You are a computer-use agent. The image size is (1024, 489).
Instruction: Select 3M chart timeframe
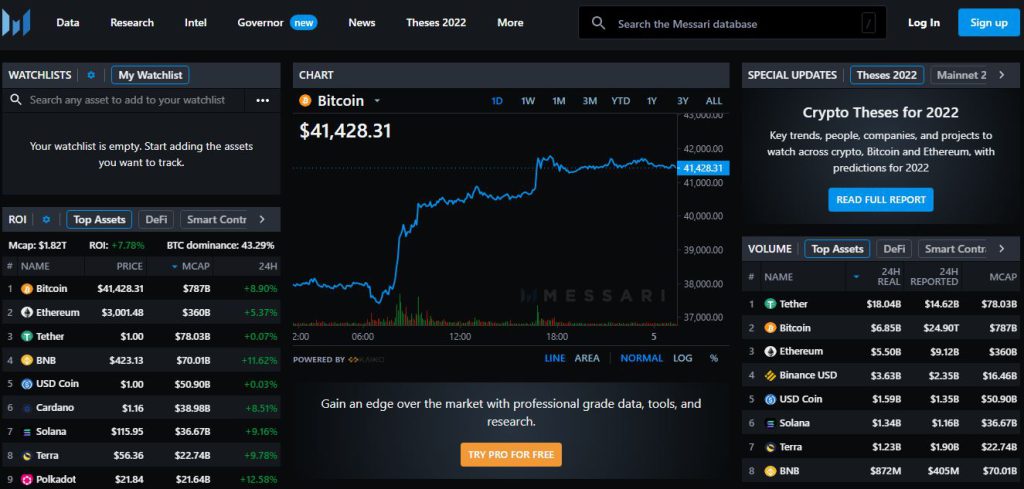590,101
